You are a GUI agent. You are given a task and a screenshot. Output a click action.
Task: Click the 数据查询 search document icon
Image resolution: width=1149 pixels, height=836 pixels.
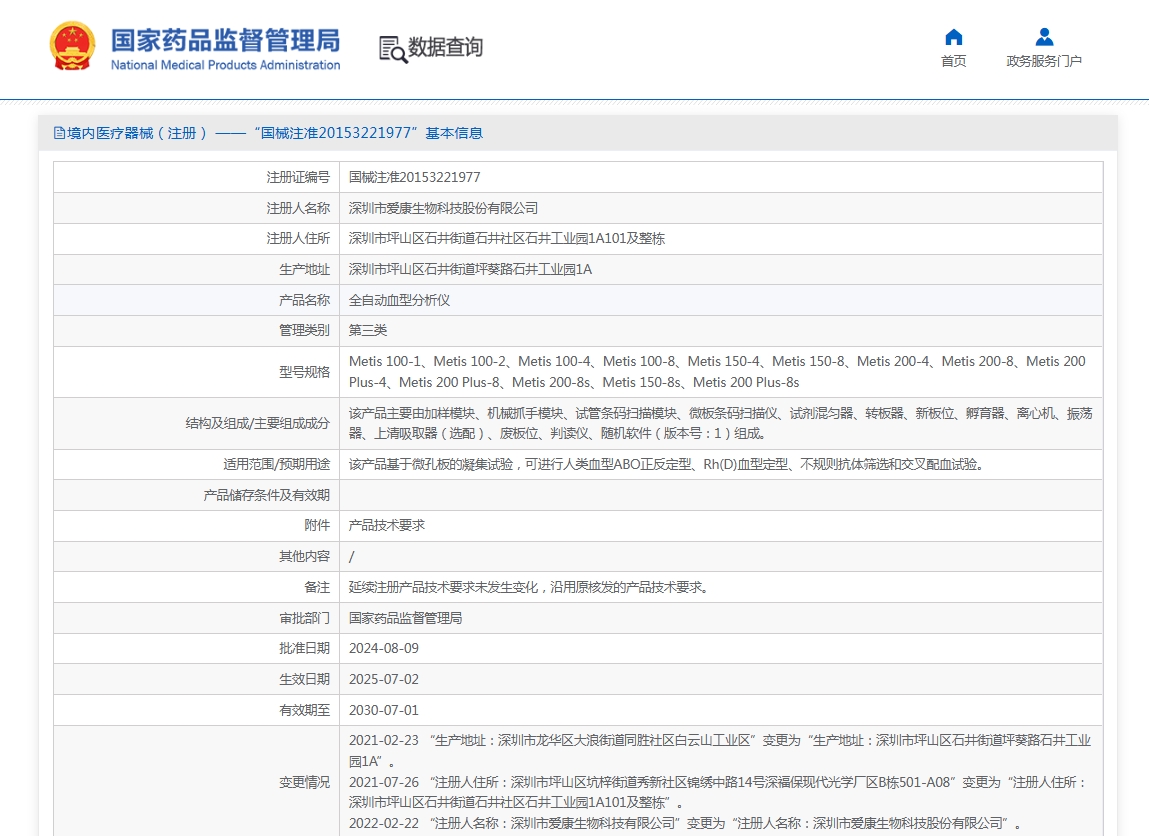393,49
